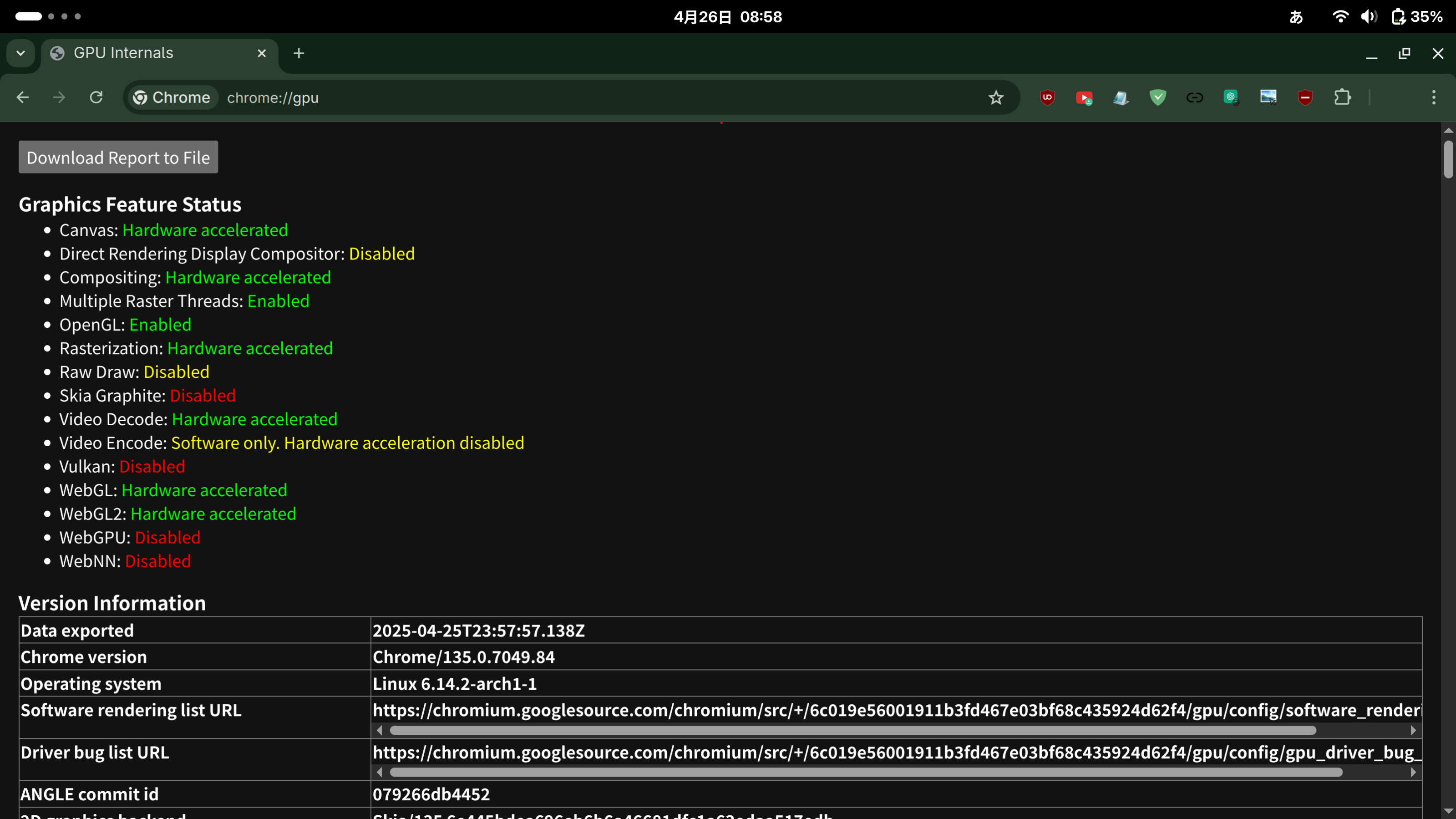Image resolution: width=1456 pixels, height=819 pixels.
Task: Open the Extensions puzzle piece menu
Action: pyautogui.click(x=1342, y=98)
